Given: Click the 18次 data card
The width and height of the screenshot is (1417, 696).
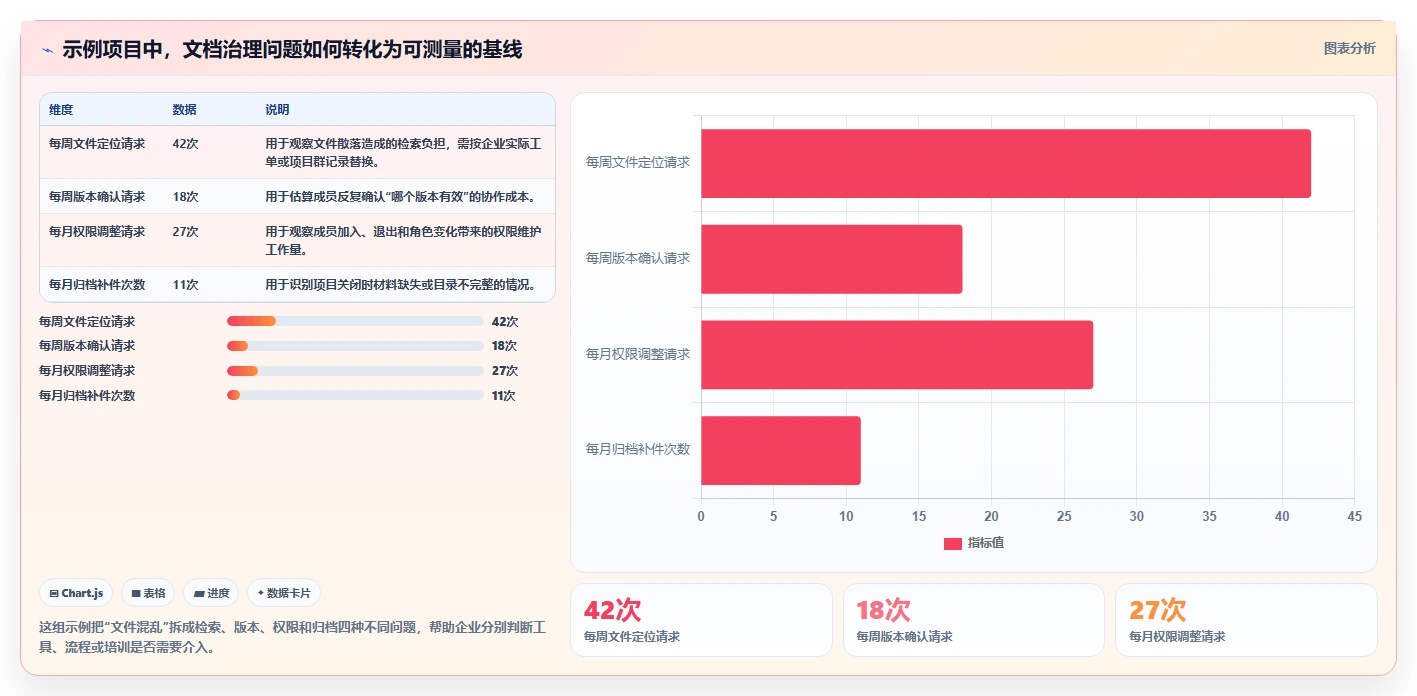Looking at the screenshot, I should tap(974, 620).
